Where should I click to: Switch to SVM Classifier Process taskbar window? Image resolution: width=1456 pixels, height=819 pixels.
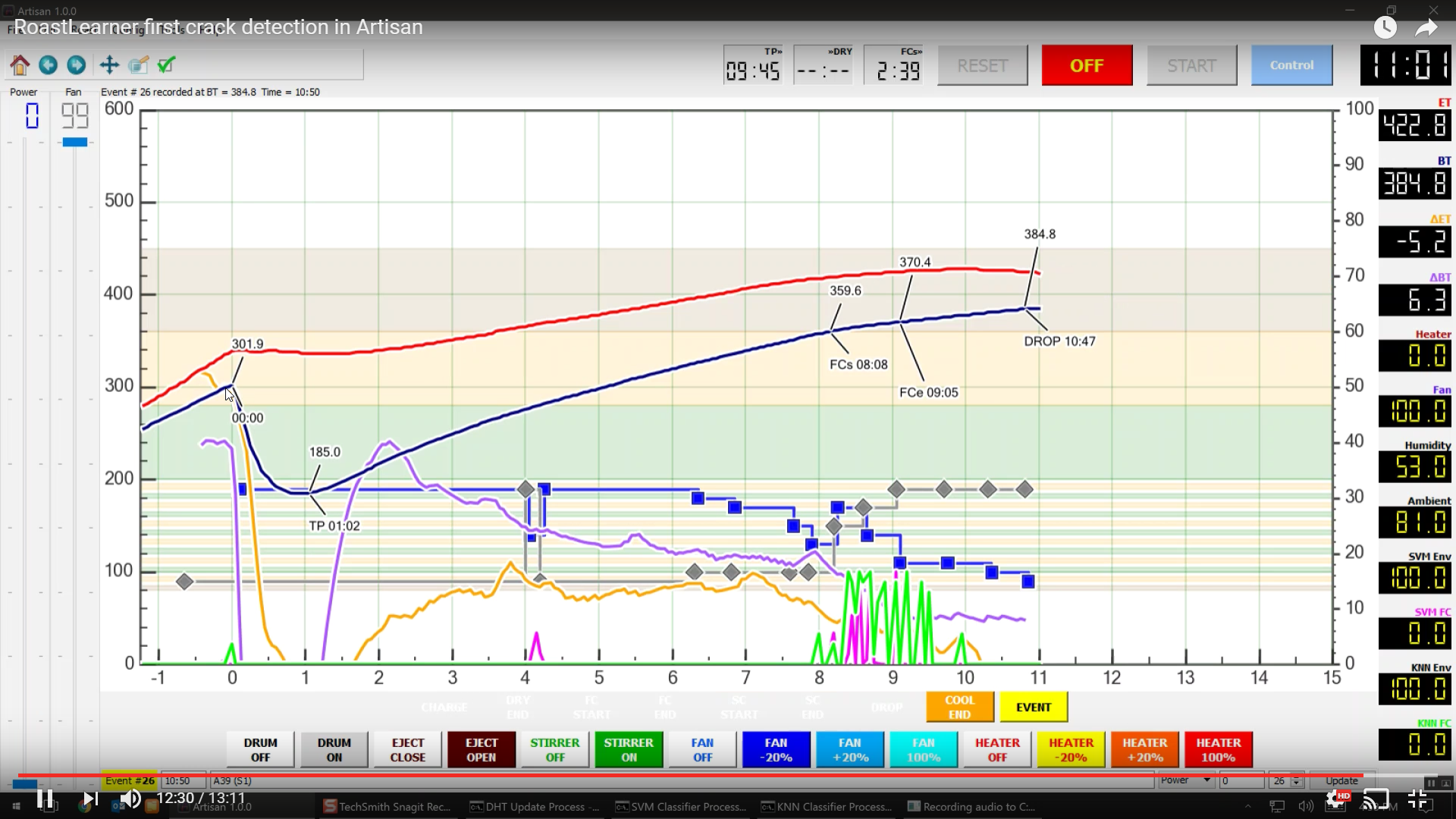click(680, 807)
